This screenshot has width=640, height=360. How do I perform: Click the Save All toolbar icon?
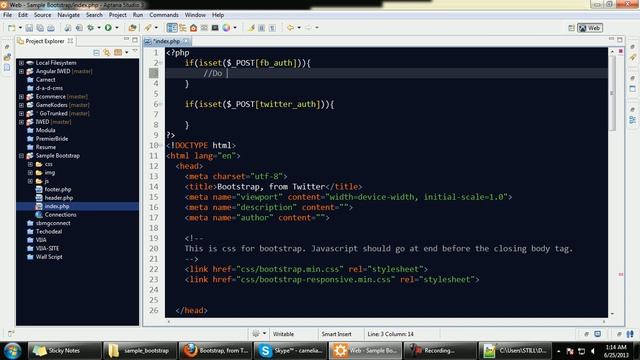pos(40,28)
